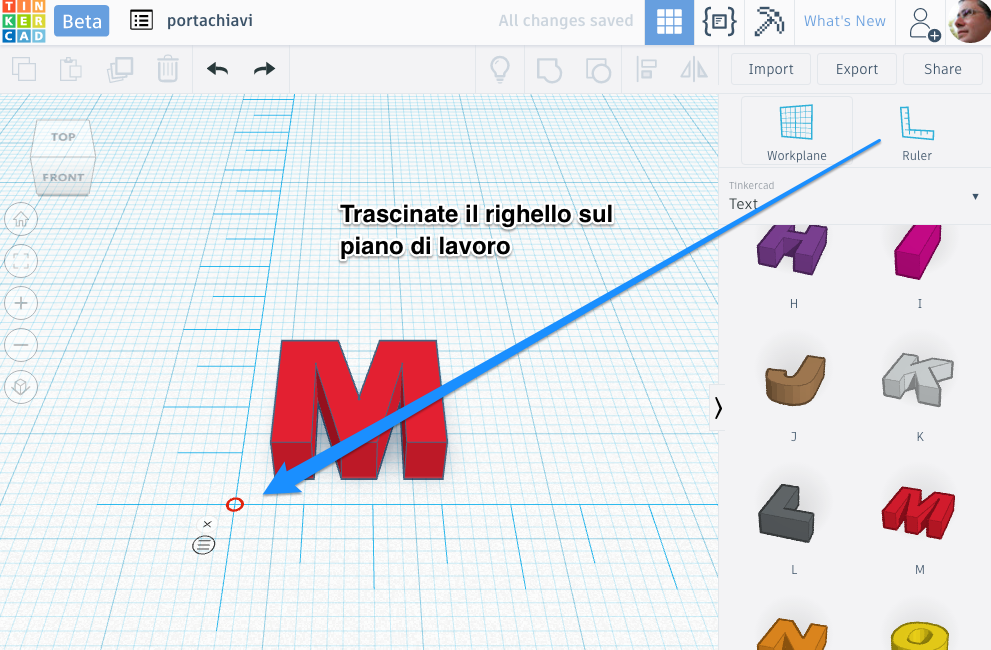This screenshot has height=650, width=991.
Task: Open the Text shapes category dropdown
Action: click(x=855, y=197)
